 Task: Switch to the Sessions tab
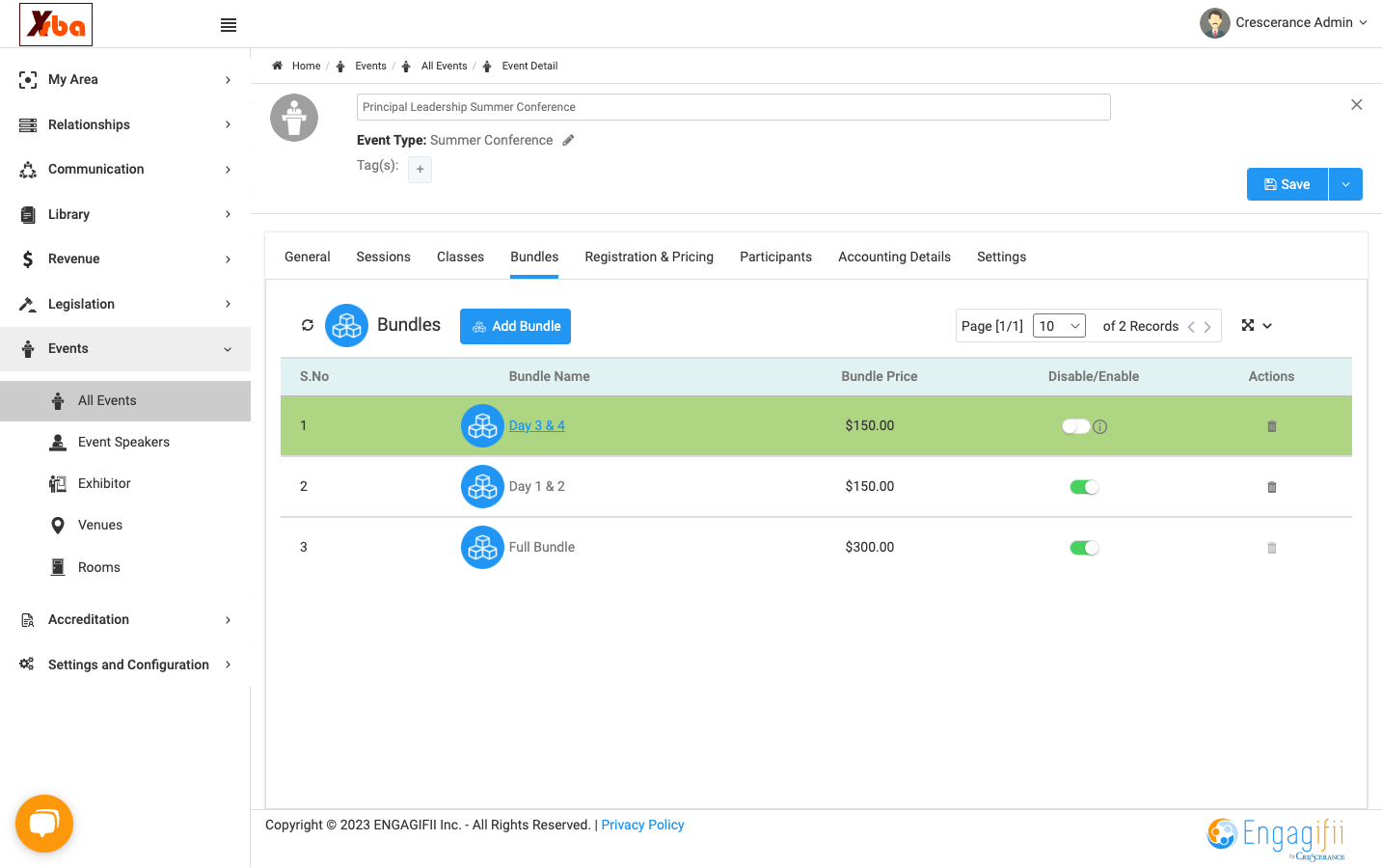coord(384,257)
